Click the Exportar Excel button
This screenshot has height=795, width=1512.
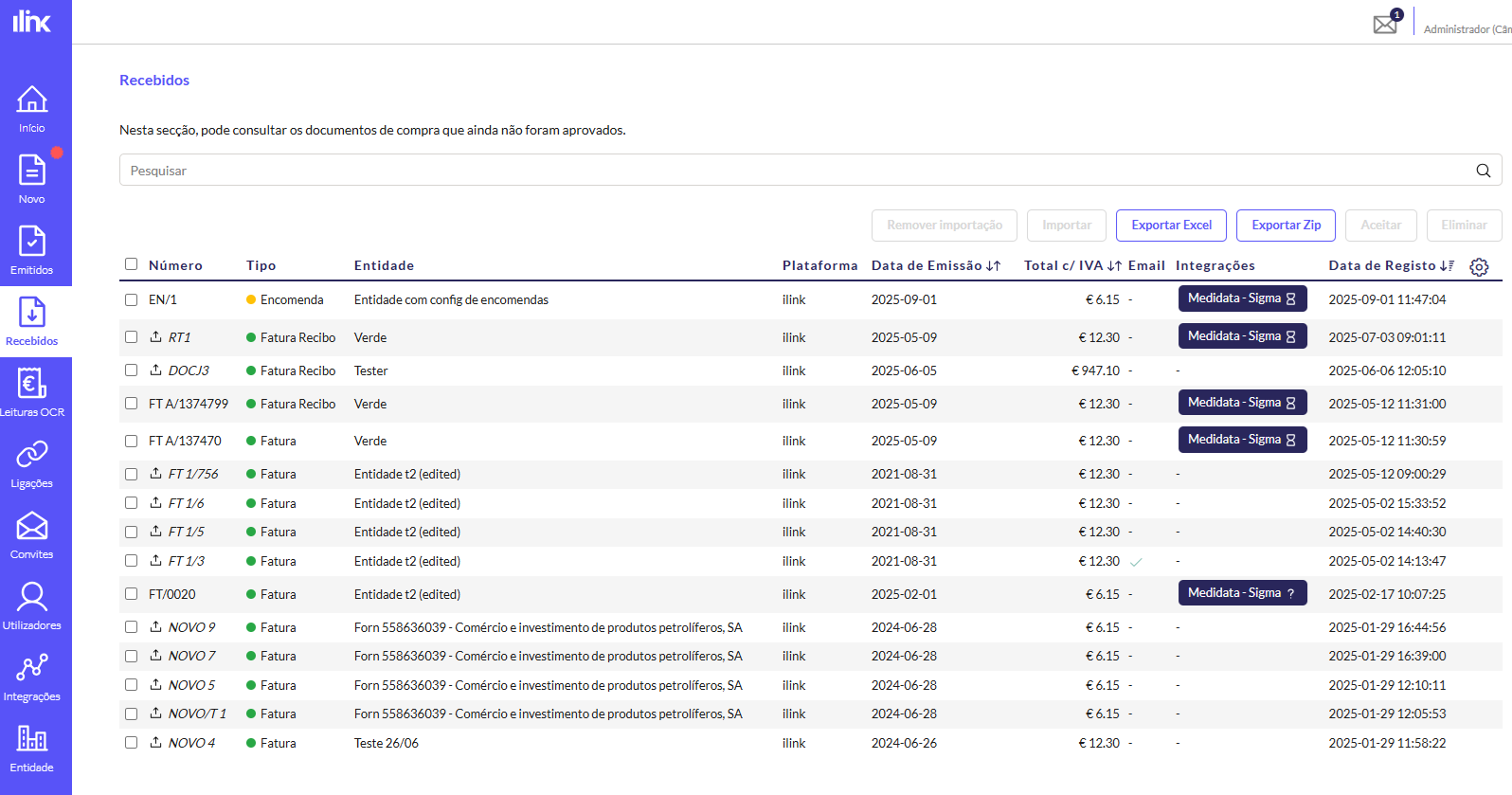coord(1171,226)
